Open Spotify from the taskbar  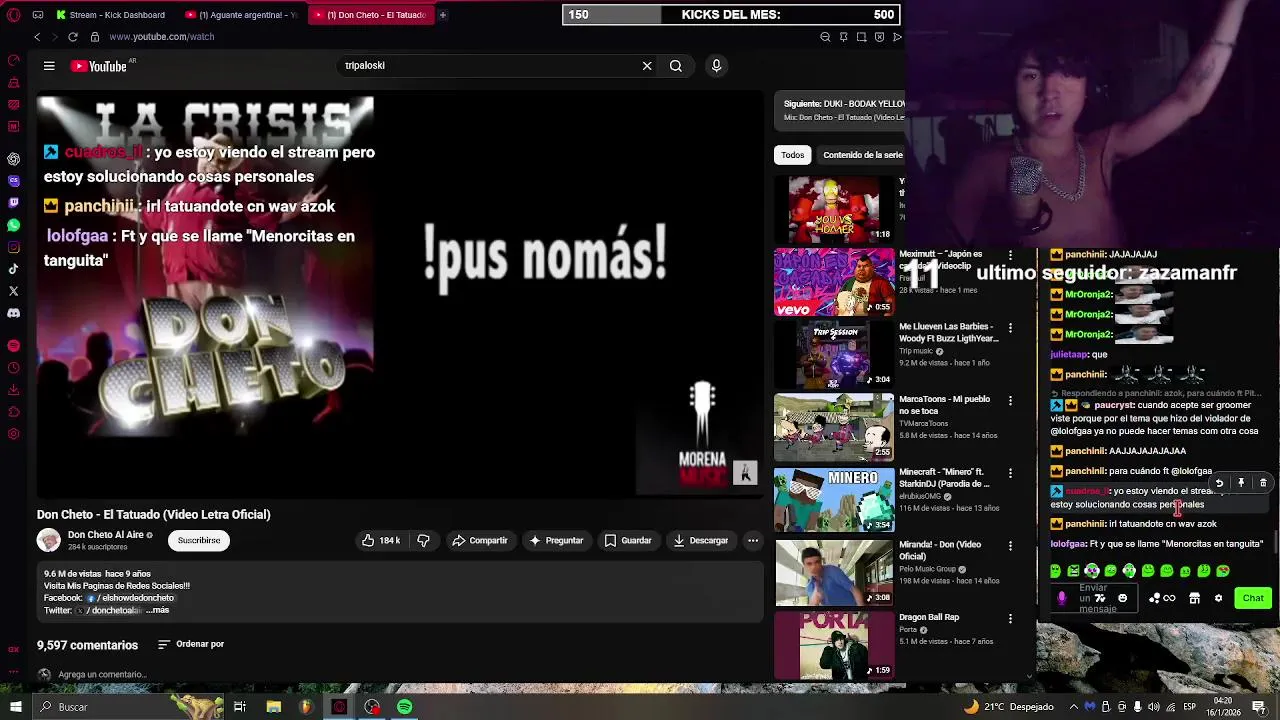404,707
